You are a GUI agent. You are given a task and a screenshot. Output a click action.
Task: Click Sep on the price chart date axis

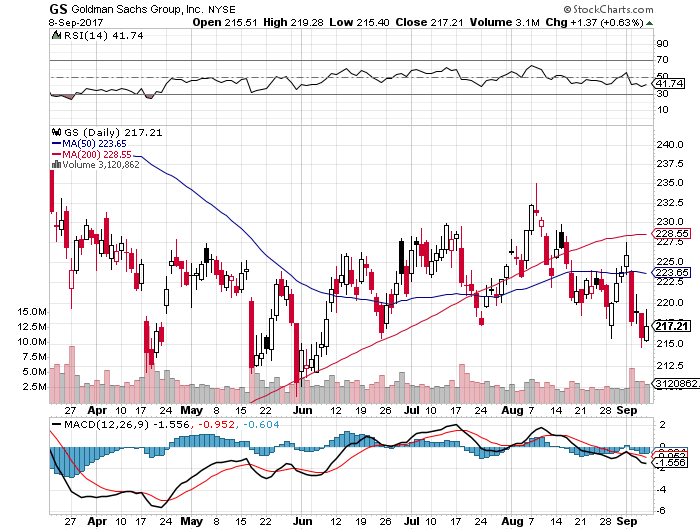coord(627,410)
